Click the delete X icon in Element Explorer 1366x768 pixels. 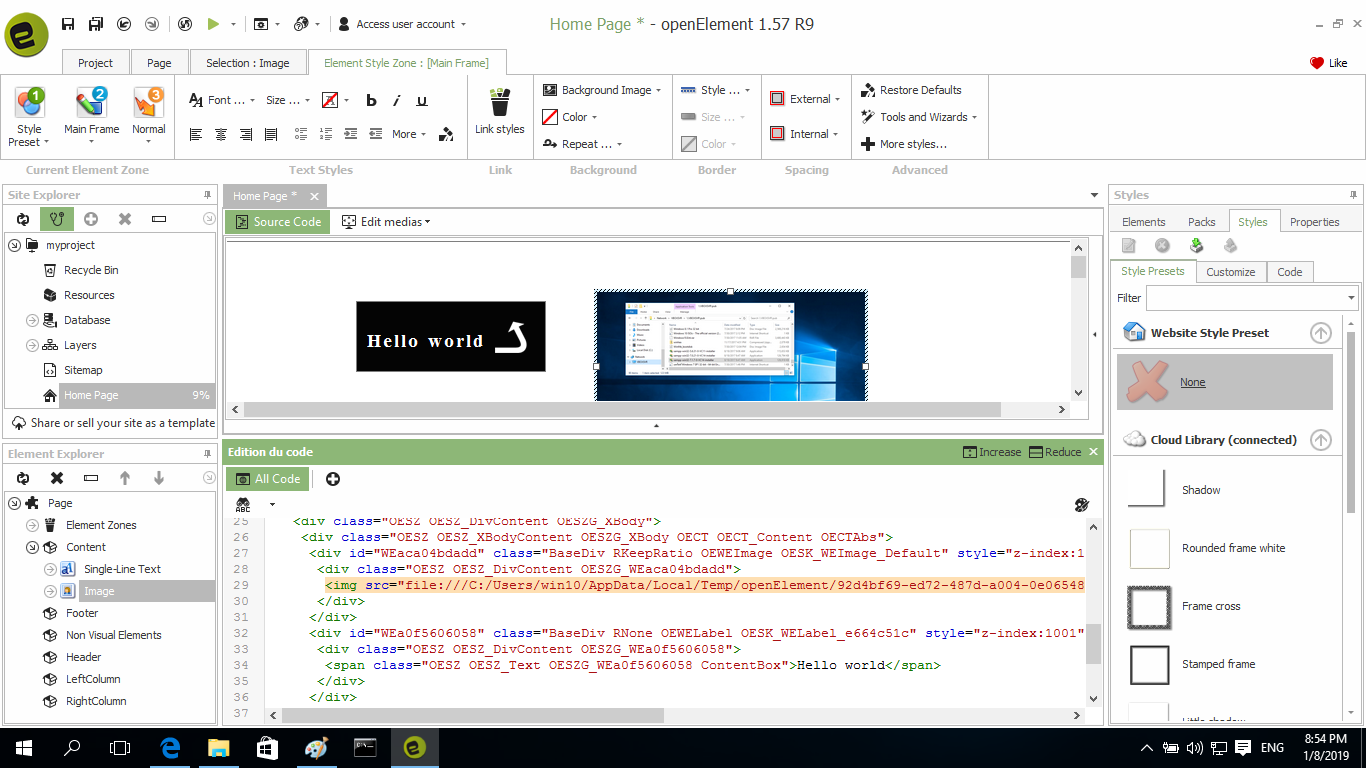point(57,478)
